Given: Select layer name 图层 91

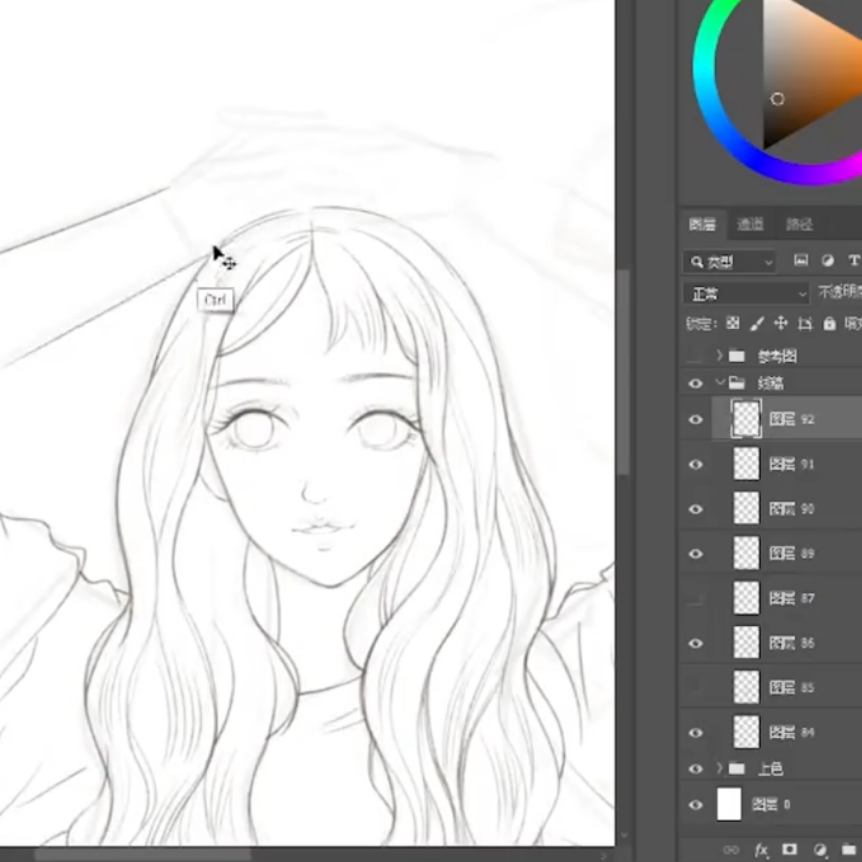Looking at the screenshot, I should pos(792,465).
